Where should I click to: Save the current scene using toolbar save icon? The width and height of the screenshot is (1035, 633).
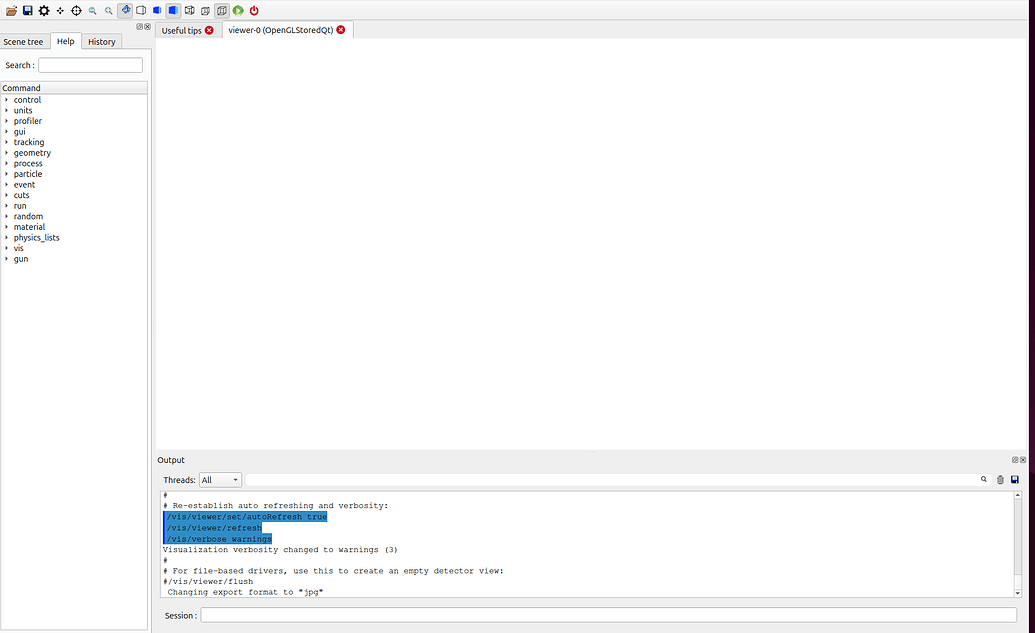(27, 9)
